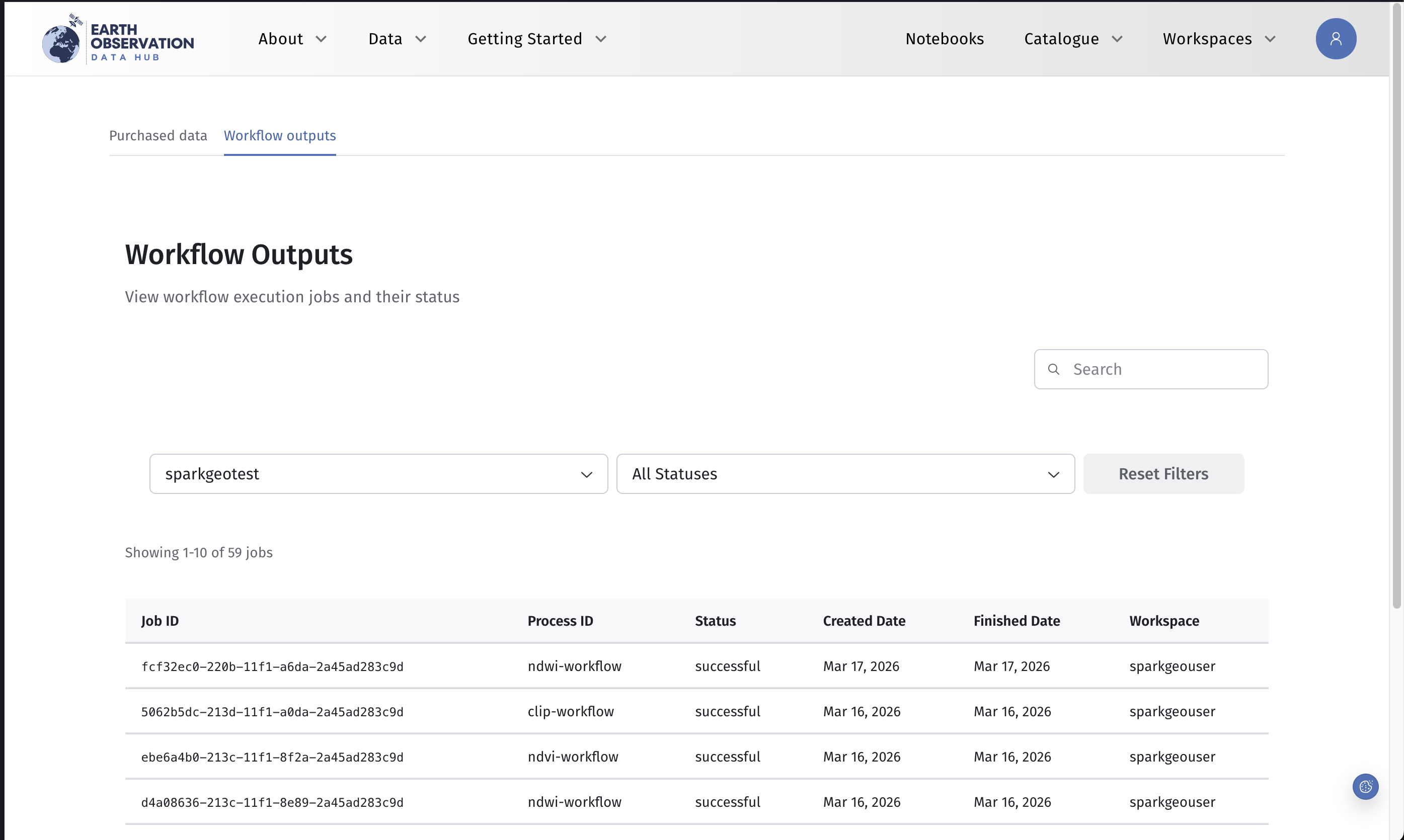Open the sparkgeotest workspace filter dropdown
Viewport: 1404px width, 840px height.
(378, 474)
